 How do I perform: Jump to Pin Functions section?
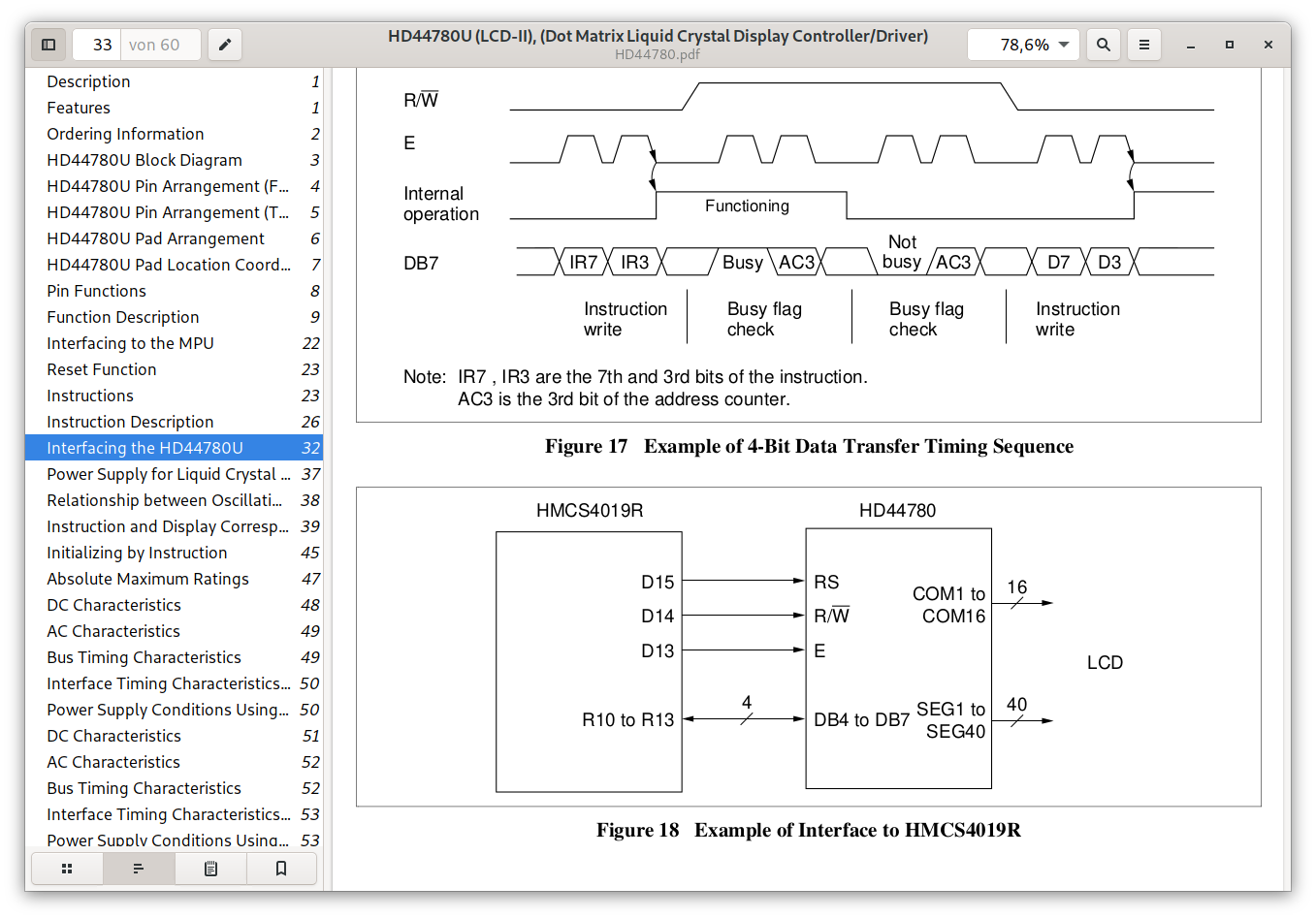coord(174,291)
